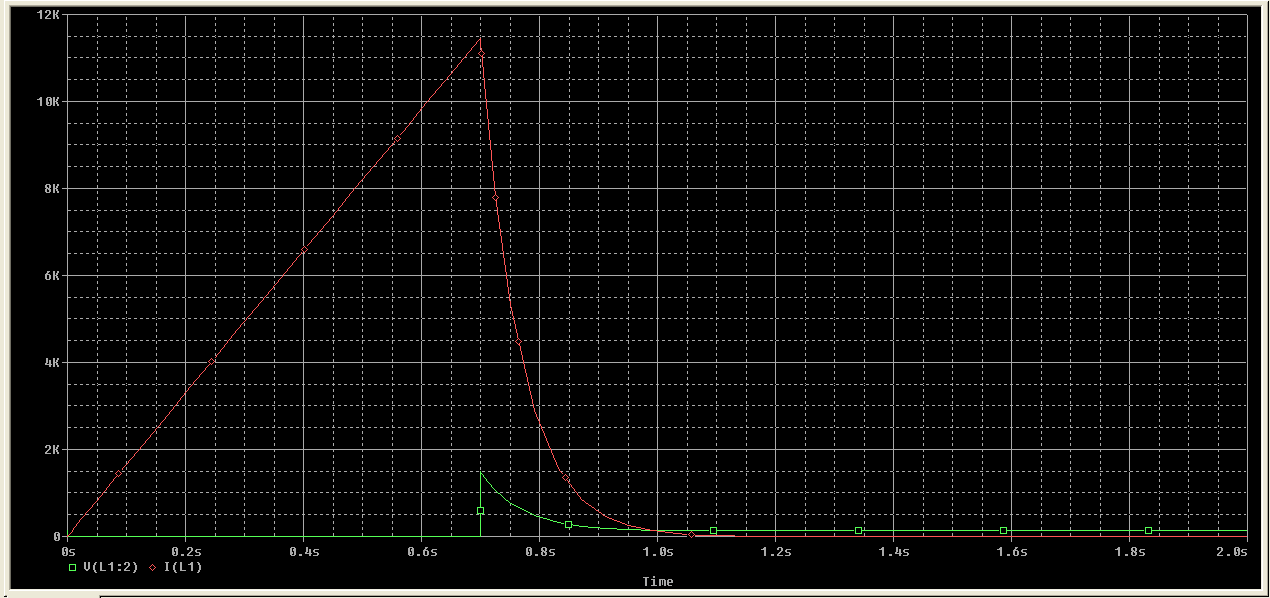Click the 8K y-axis label
1270x598 pixels.
(51, 189)
